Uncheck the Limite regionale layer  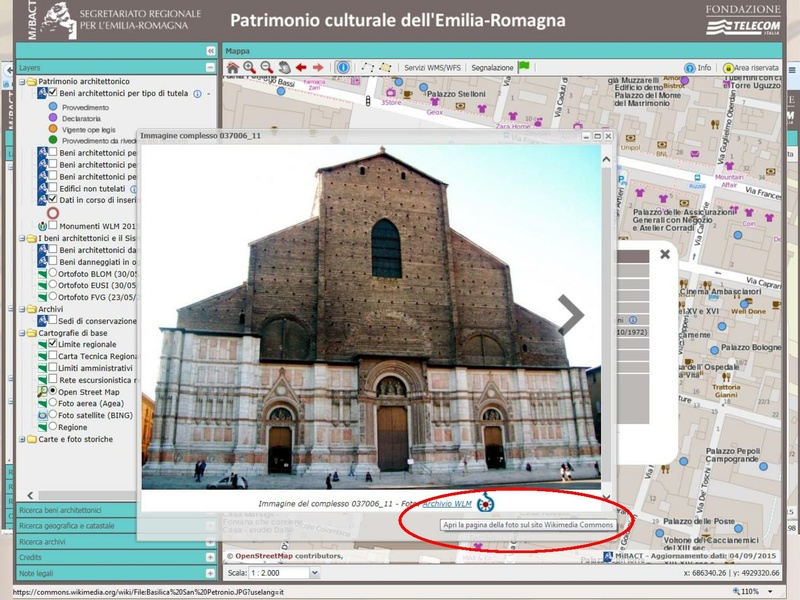(52, 344)
